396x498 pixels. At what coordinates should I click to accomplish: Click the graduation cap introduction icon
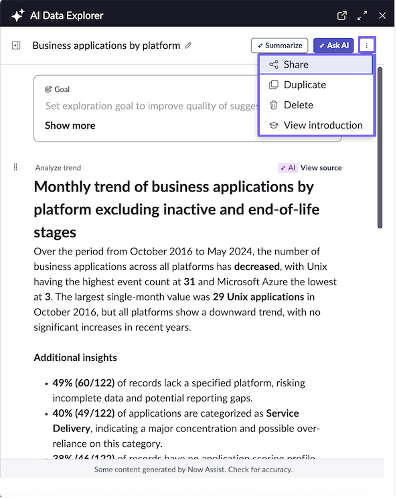274,125
